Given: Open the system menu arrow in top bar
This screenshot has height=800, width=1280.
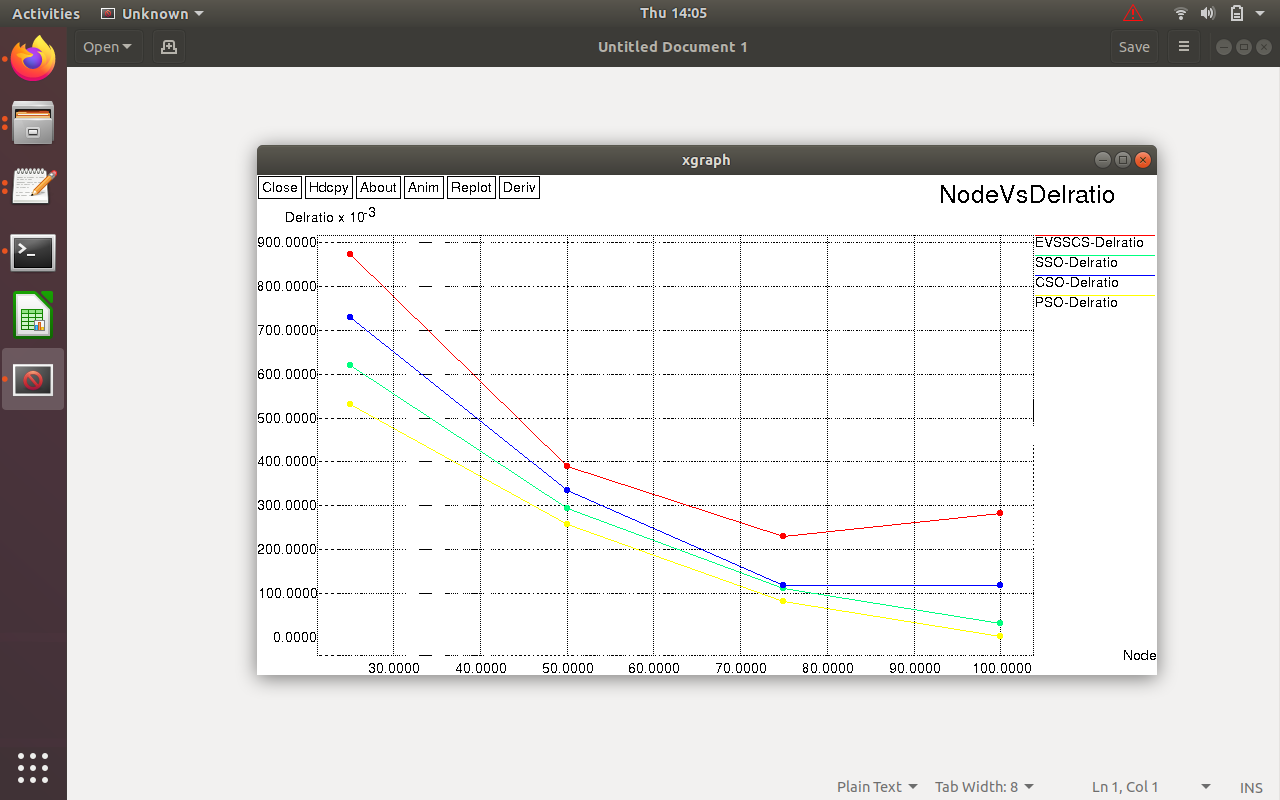Looking at the screenshot, I should point(1262,14).
